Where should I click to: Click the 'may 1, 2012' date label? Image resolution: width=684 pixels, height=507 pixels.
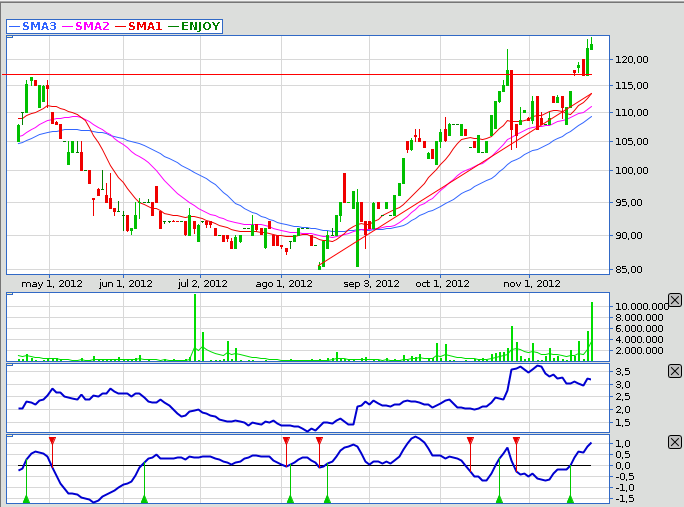52,284
